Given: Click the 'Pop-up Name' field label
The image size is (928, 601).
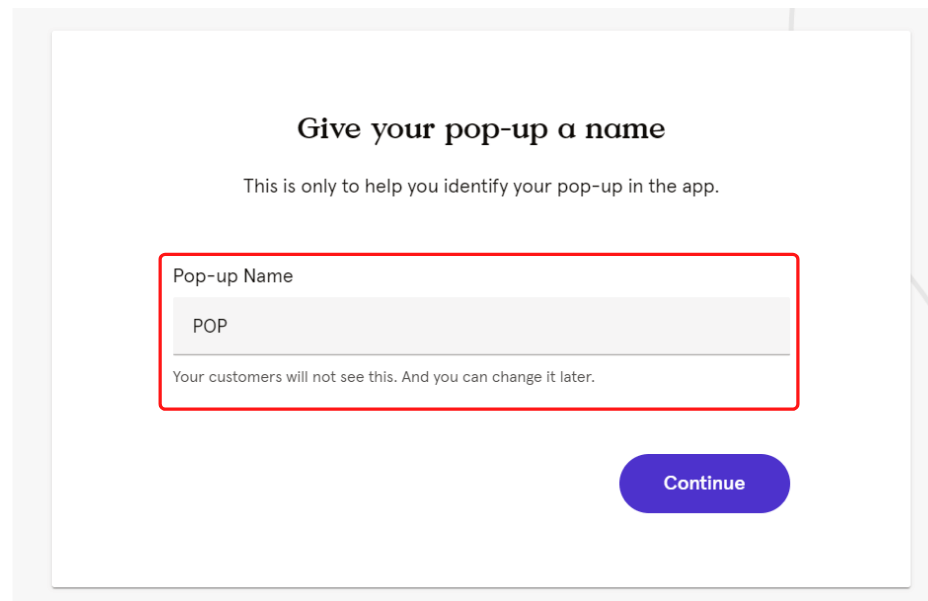Looking at the screenshot, I should (x=233, y=276).
